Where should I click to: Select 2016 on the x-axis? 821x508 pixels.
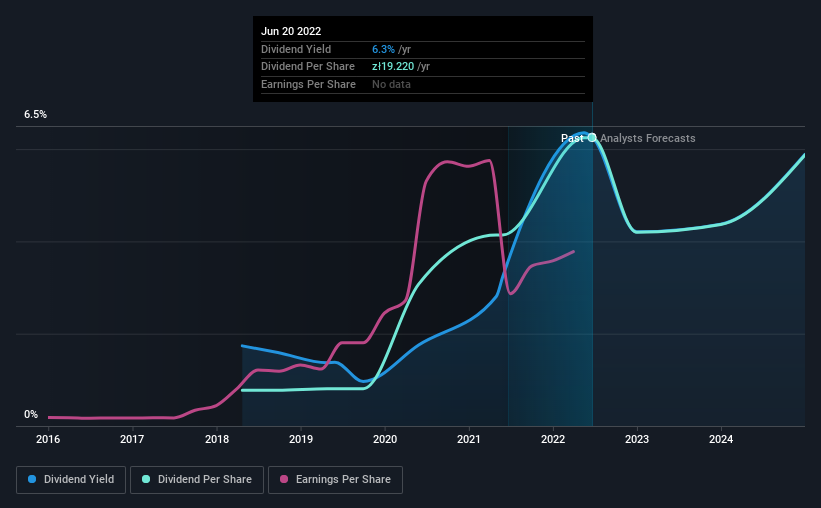tap(48, 439)
